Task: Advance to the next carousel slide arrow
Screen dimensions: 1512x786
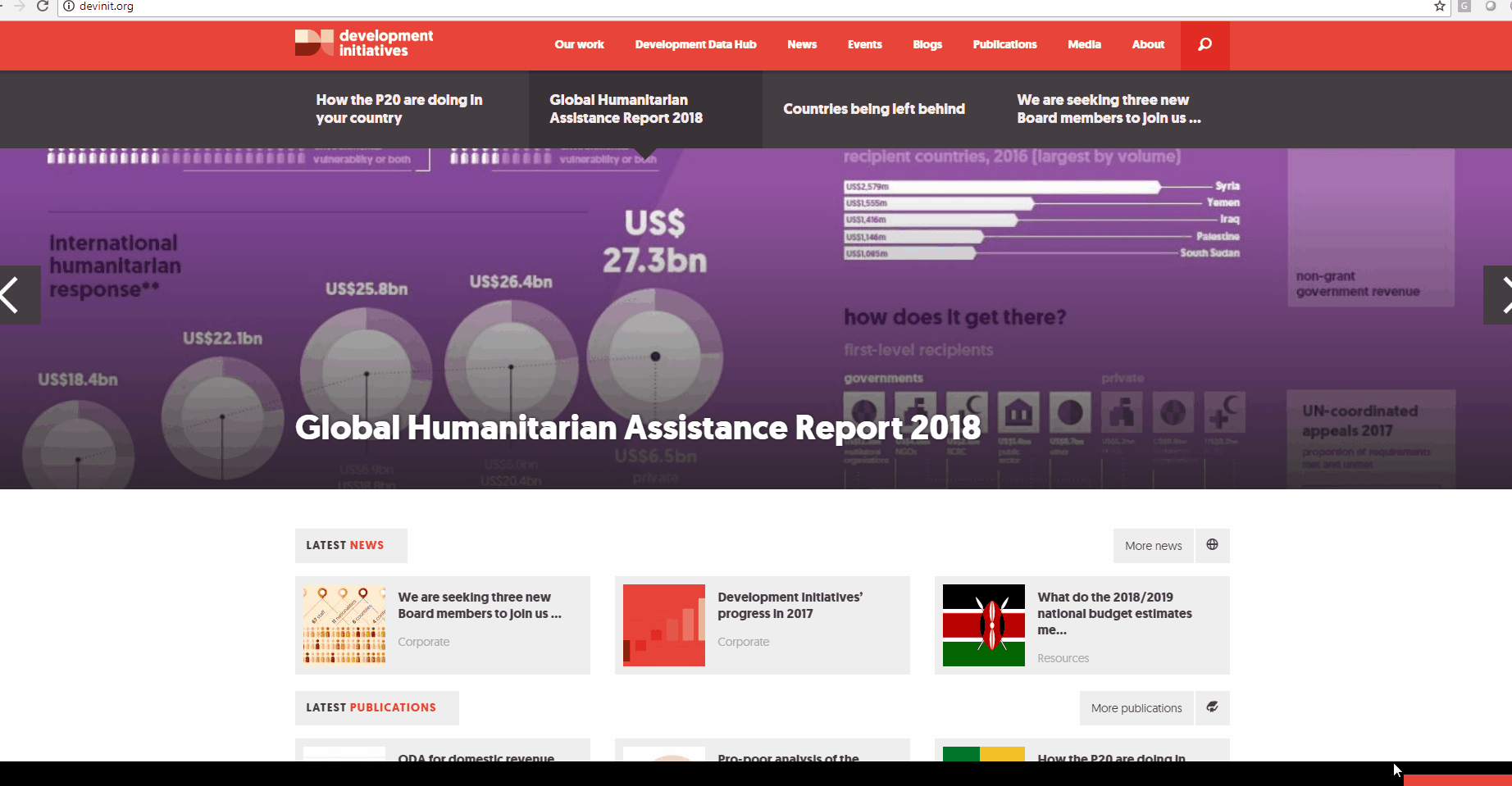Action: click(1498, 294)
